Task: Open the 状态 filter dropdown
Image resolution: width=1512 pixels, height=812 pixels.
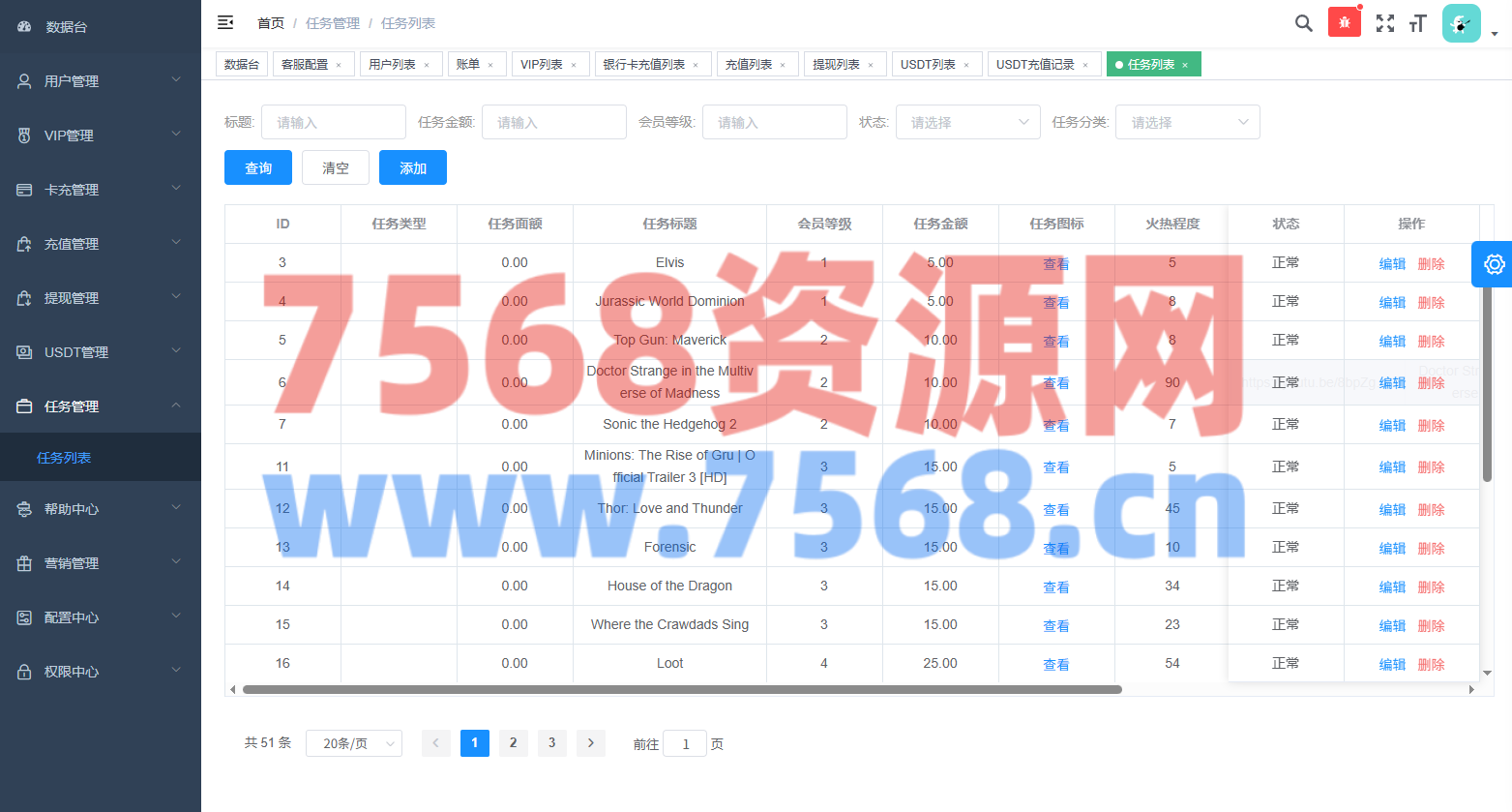Action: click(x=967, y=122)
